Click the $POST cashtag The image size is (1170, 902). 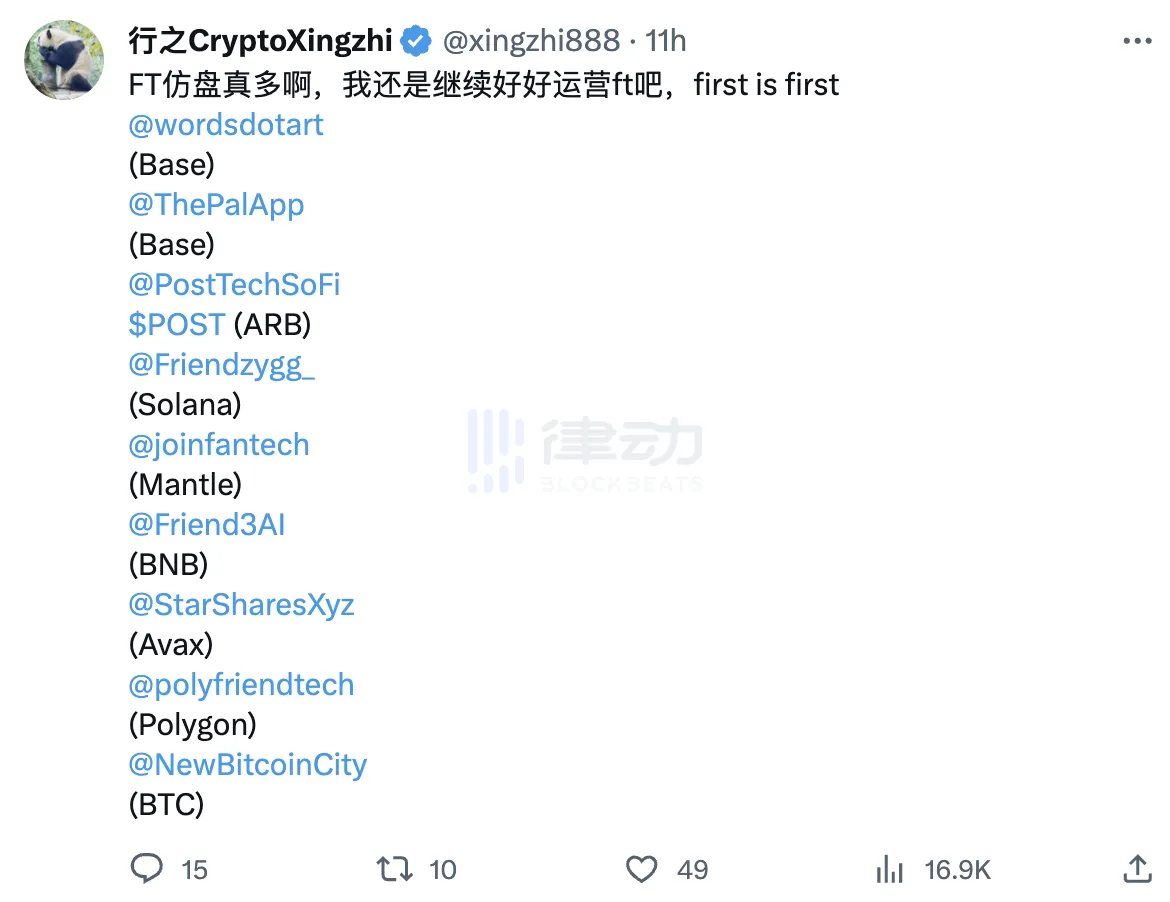pyautogui.click(x=176, y=325)
